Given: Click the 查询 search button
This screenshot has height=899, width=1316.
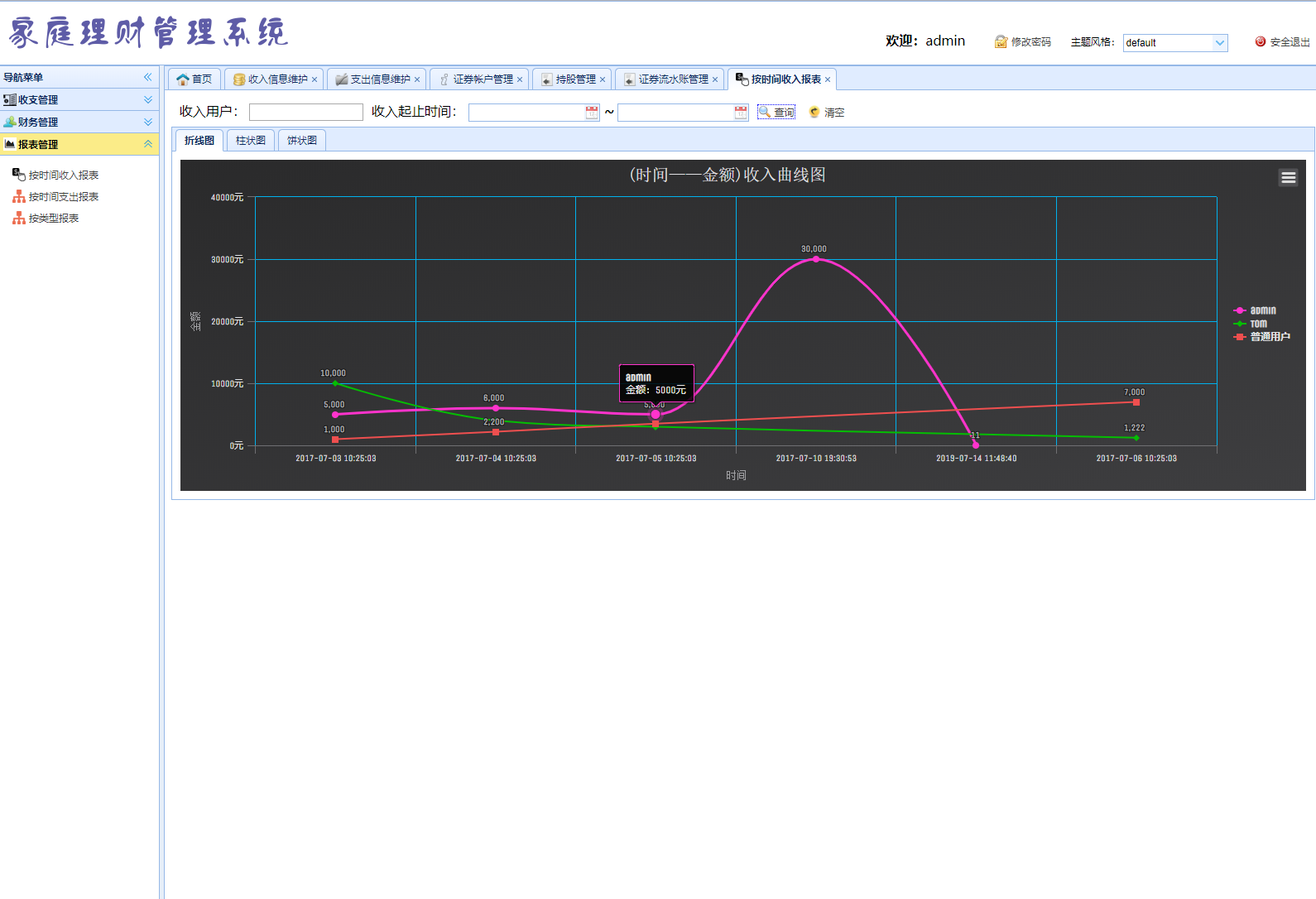Looking at the screenshot, I should click(x=776, y=113).
